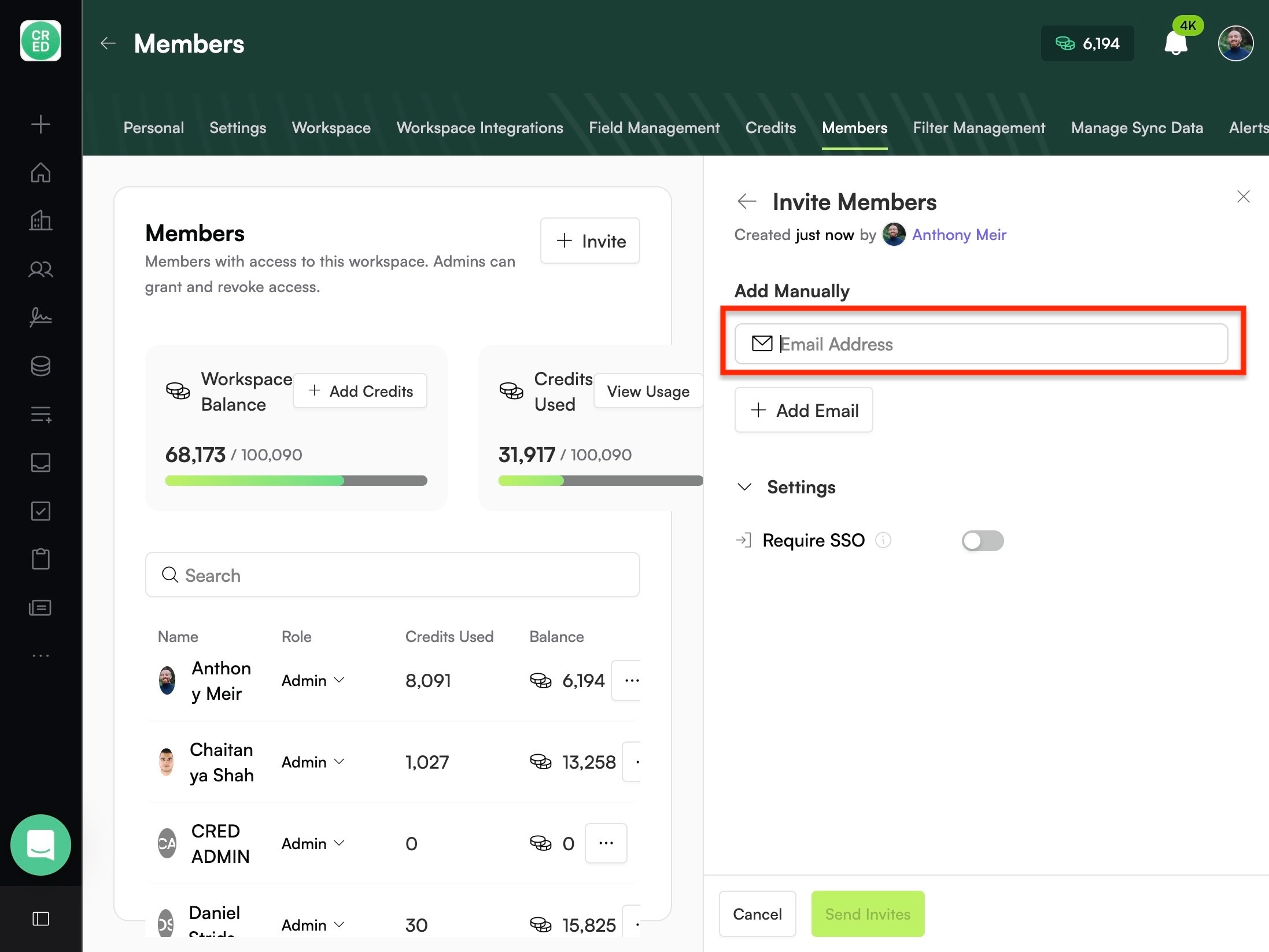Viewport: 1269px width, 952px height.
Task: Click the Add Email button
Action: 803,410
